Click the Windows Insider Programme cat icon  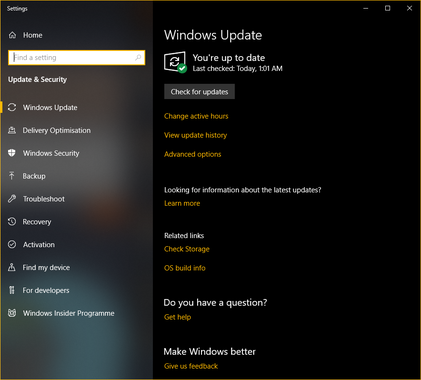coord(12,313)
